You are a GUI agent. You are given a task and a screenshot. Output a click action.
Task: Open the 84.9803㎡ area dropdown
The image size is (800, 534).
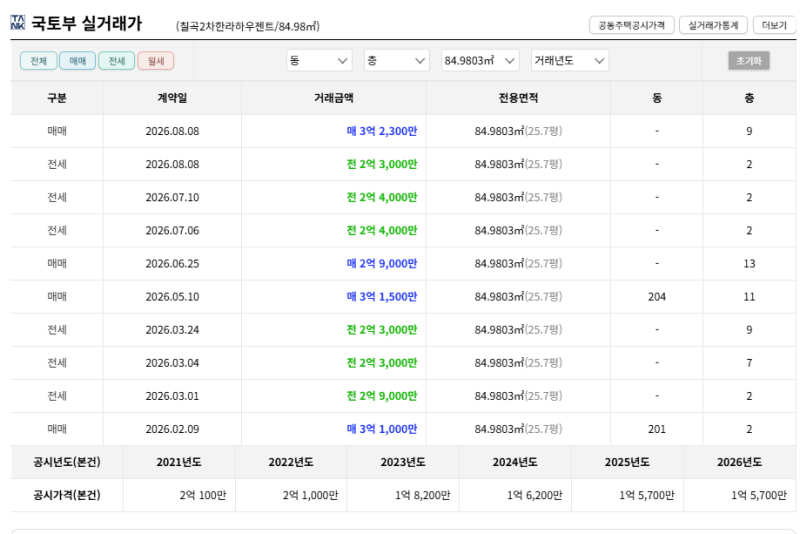(x=480, y=61)
